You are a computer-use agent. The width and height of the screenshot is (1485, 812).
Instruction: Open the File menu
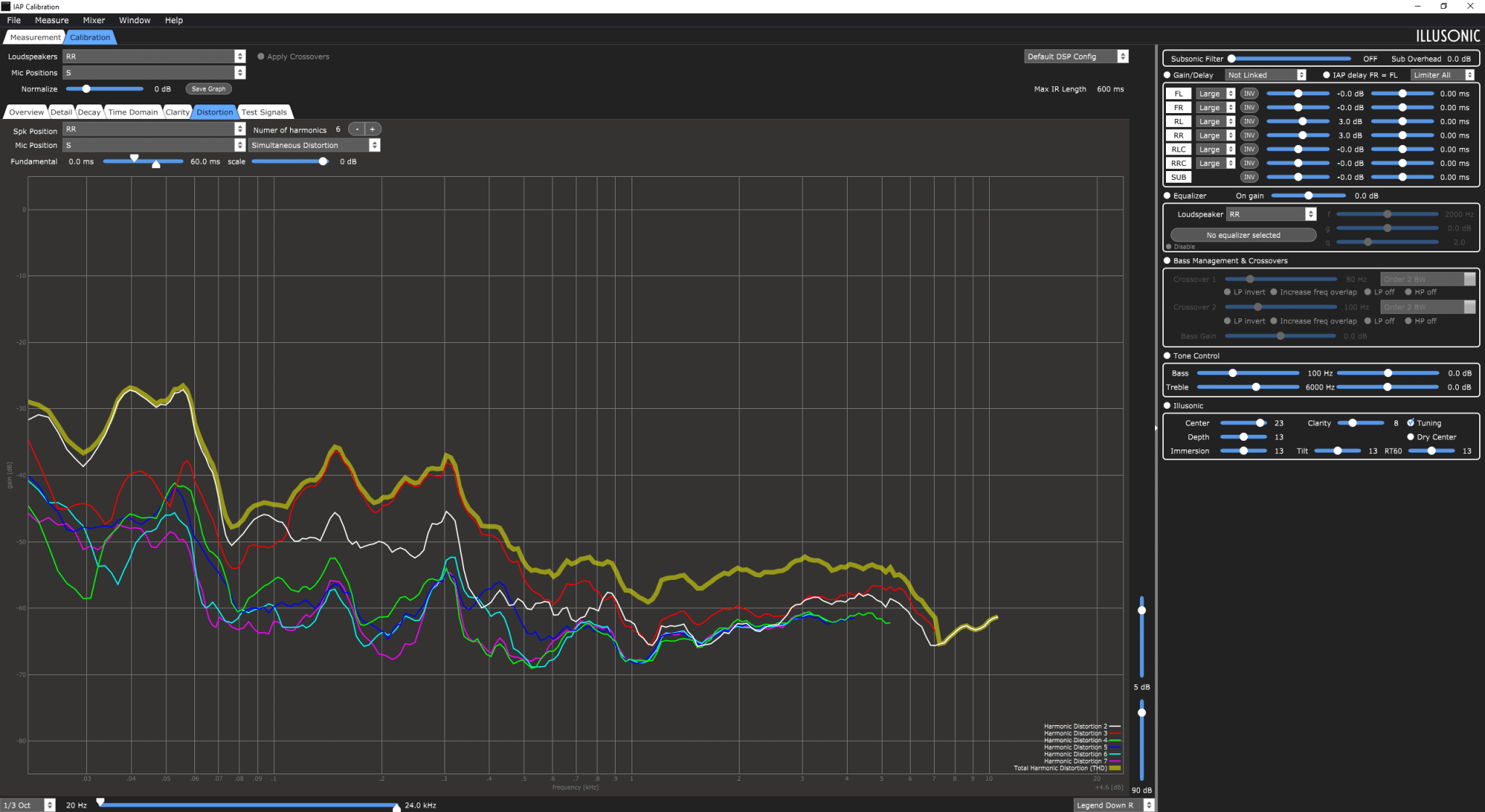click(x=14, y=20)
